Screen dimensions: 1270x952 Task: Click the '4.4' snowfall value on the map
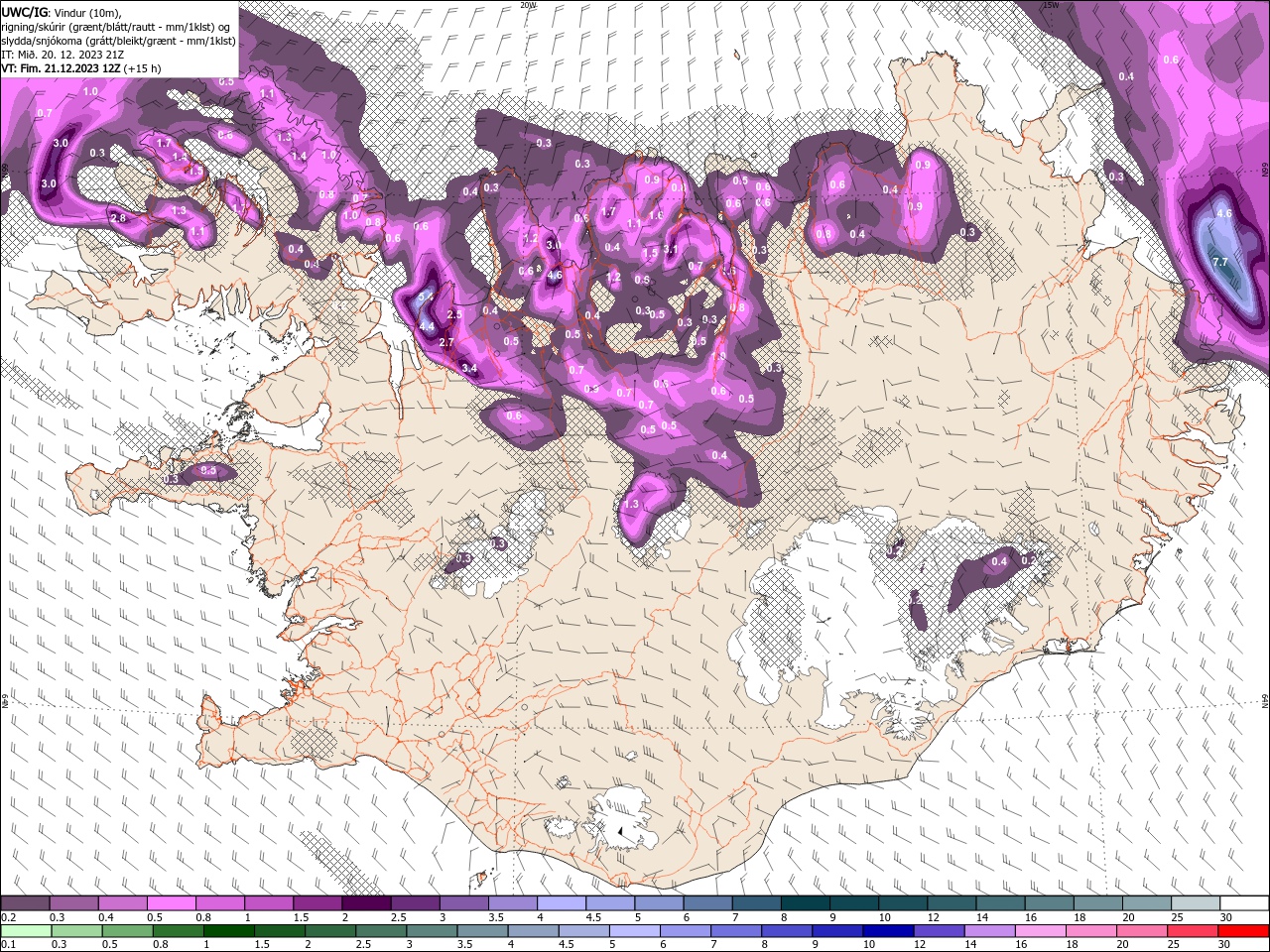428,326
